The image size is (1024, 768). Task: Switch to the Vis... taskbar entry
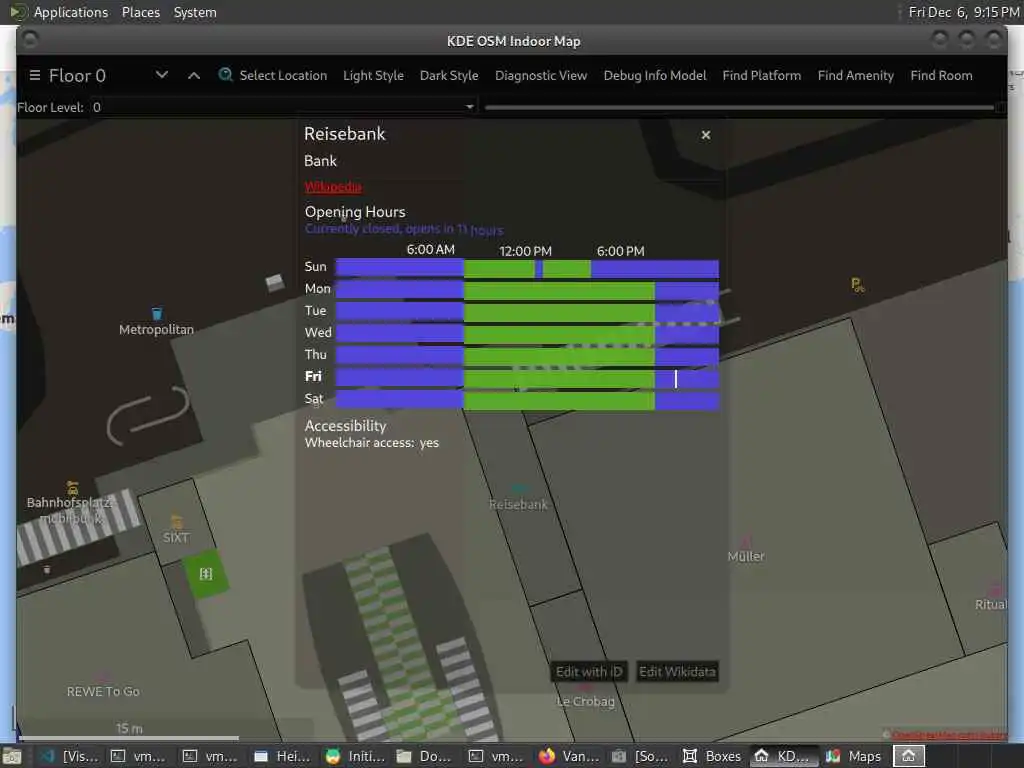point(69,756)
